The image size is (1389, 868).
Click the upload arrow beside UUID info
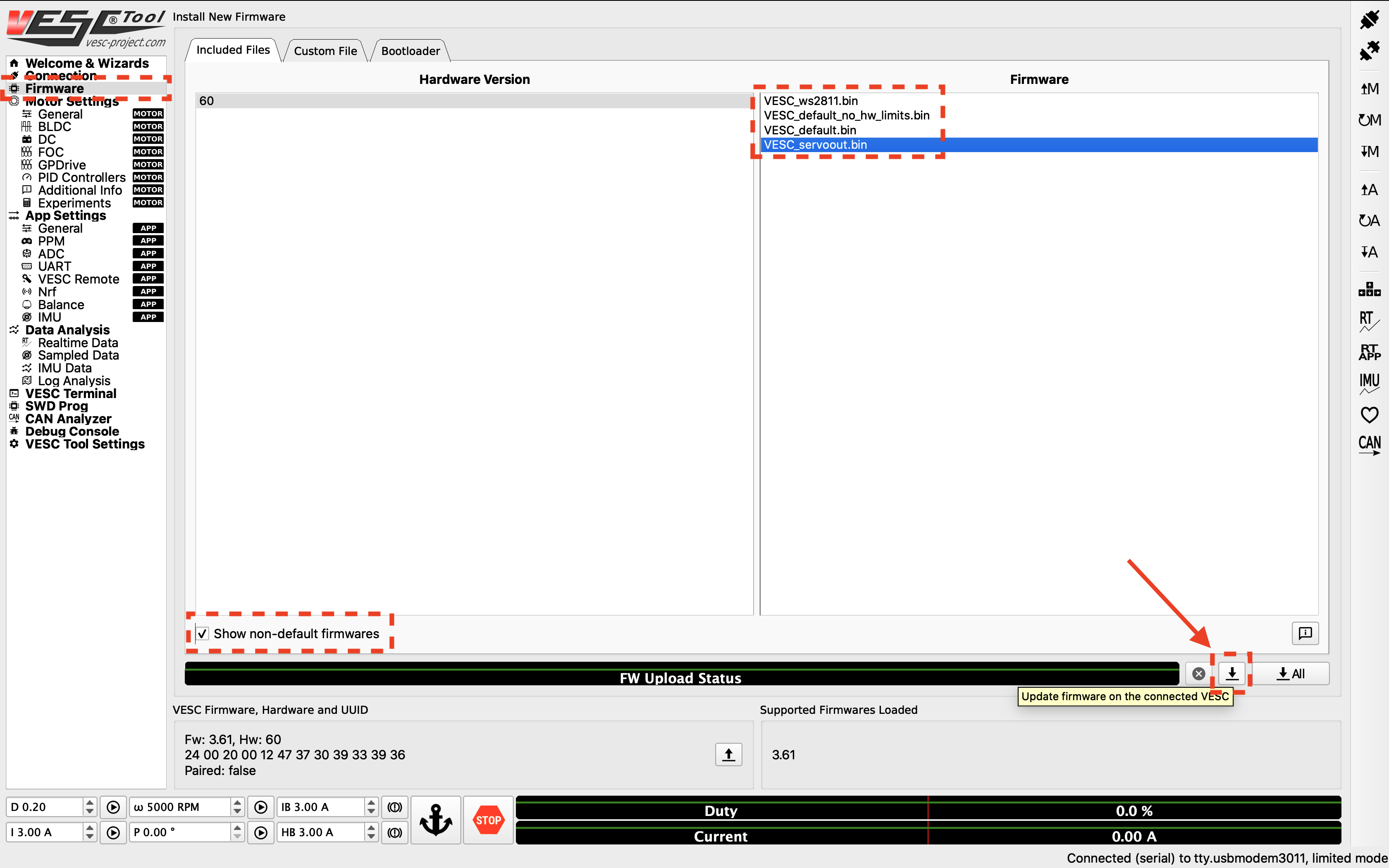click(x=728, y=754)
